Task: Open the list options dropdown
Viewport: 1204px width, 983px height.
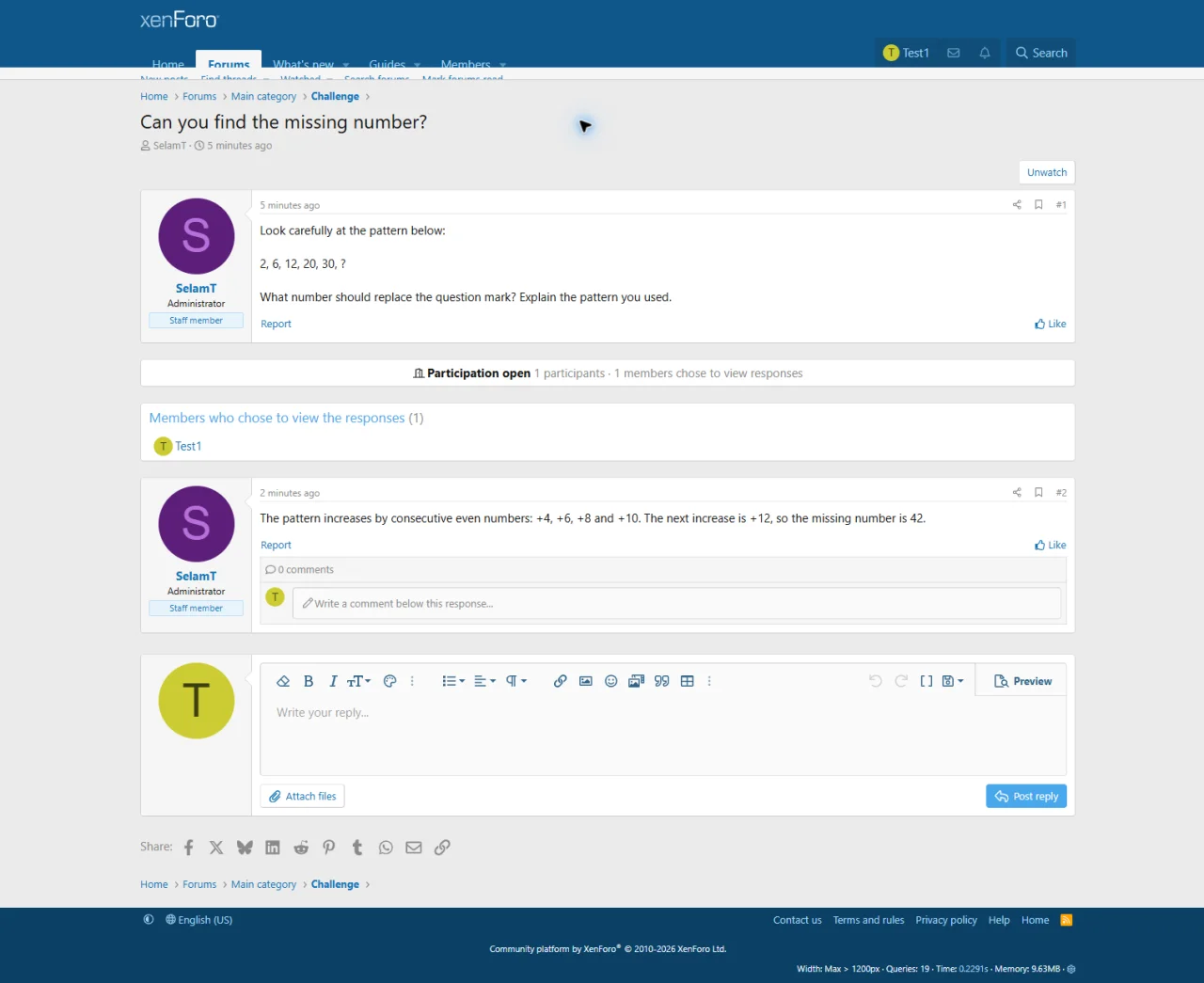Action: (x=453, y=681)
